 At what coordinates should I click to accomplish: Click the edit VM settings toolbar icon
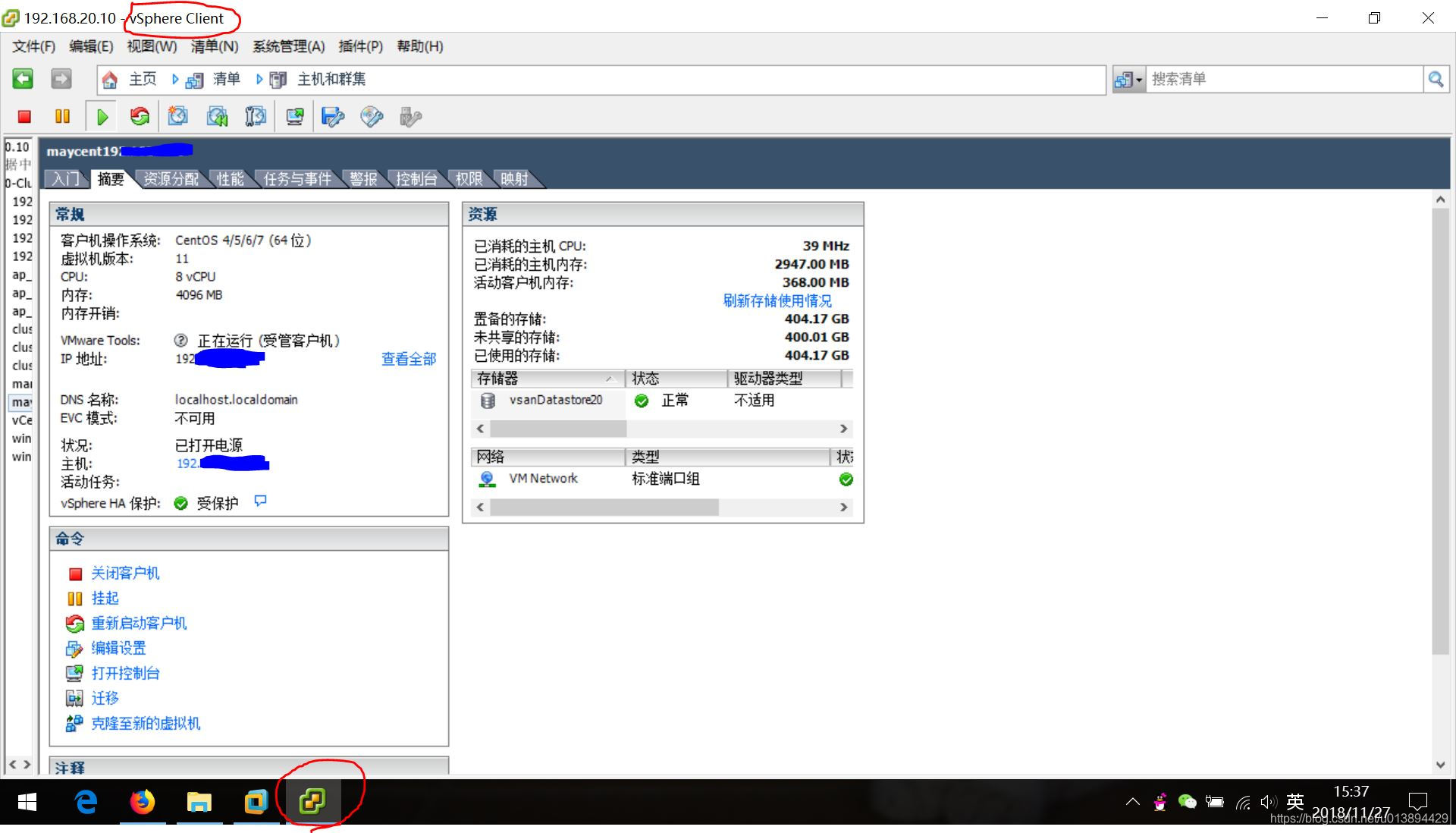pyautogui.click(x=333, y=116)
